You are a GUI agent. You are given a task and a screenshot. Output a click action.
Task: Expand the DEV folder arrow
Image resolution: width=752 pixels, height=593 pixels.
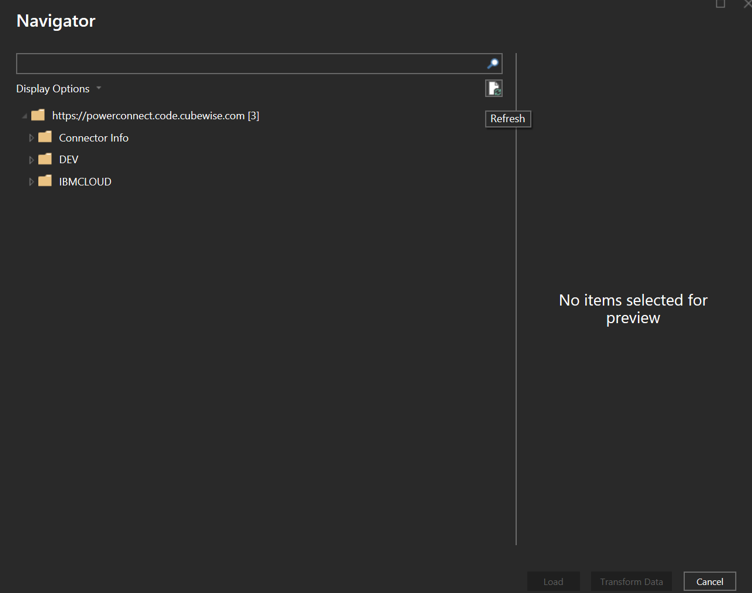pos(31,160)
